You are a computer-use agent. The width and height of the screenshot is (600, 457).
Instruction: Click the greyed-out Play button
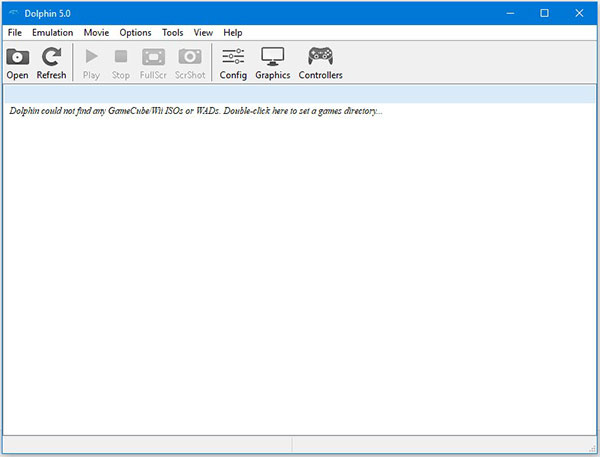point(91,63)
